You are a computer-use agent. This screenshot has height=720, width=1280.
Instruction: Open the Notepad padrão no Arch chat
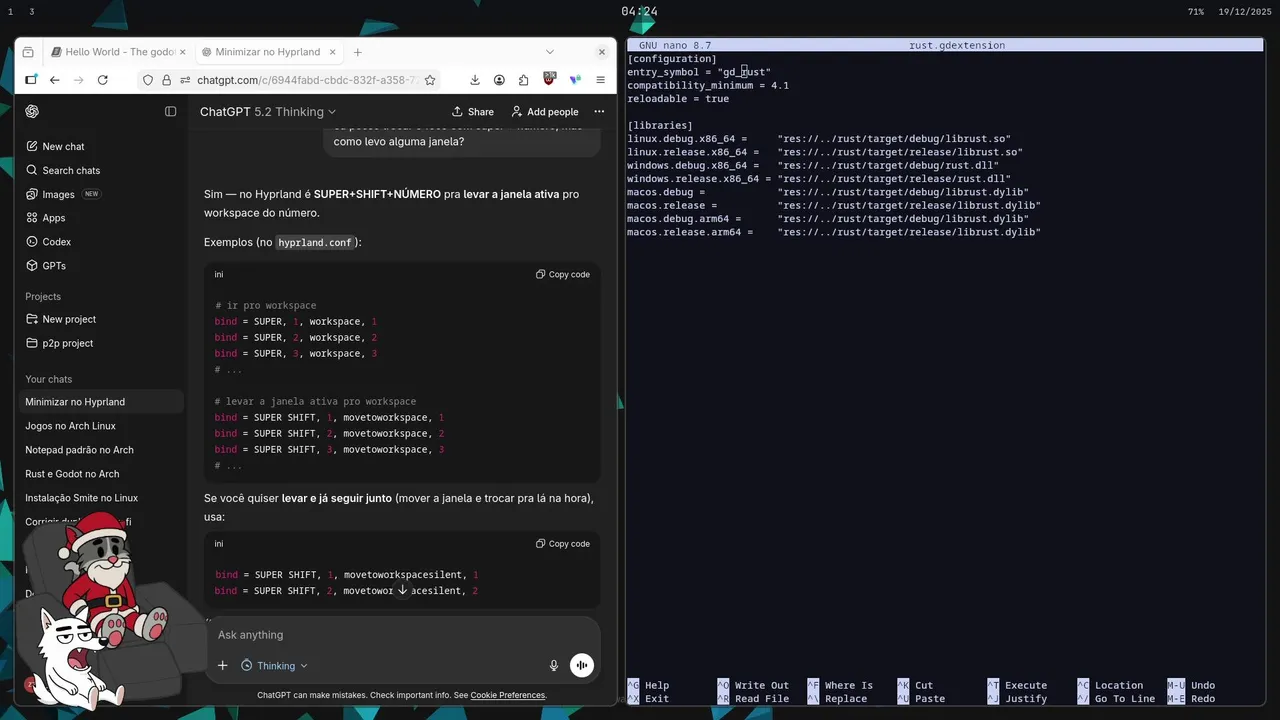point(79,450)
